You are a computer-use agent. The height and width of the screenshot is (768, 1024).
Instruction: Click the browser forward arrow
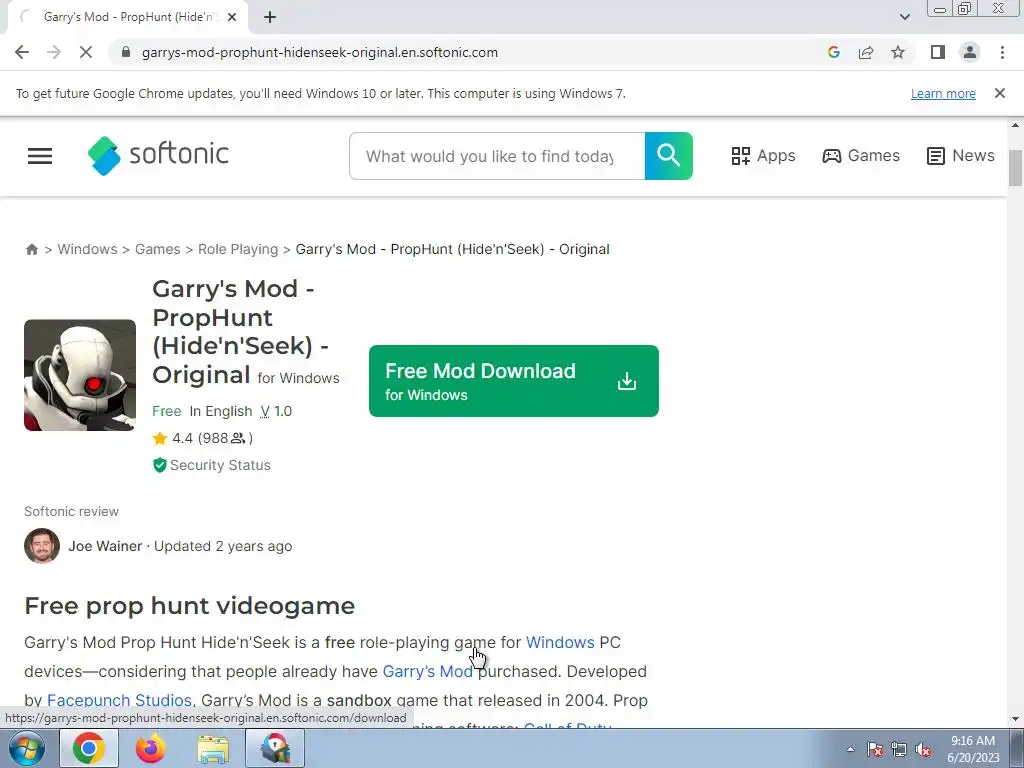(54, 52)
